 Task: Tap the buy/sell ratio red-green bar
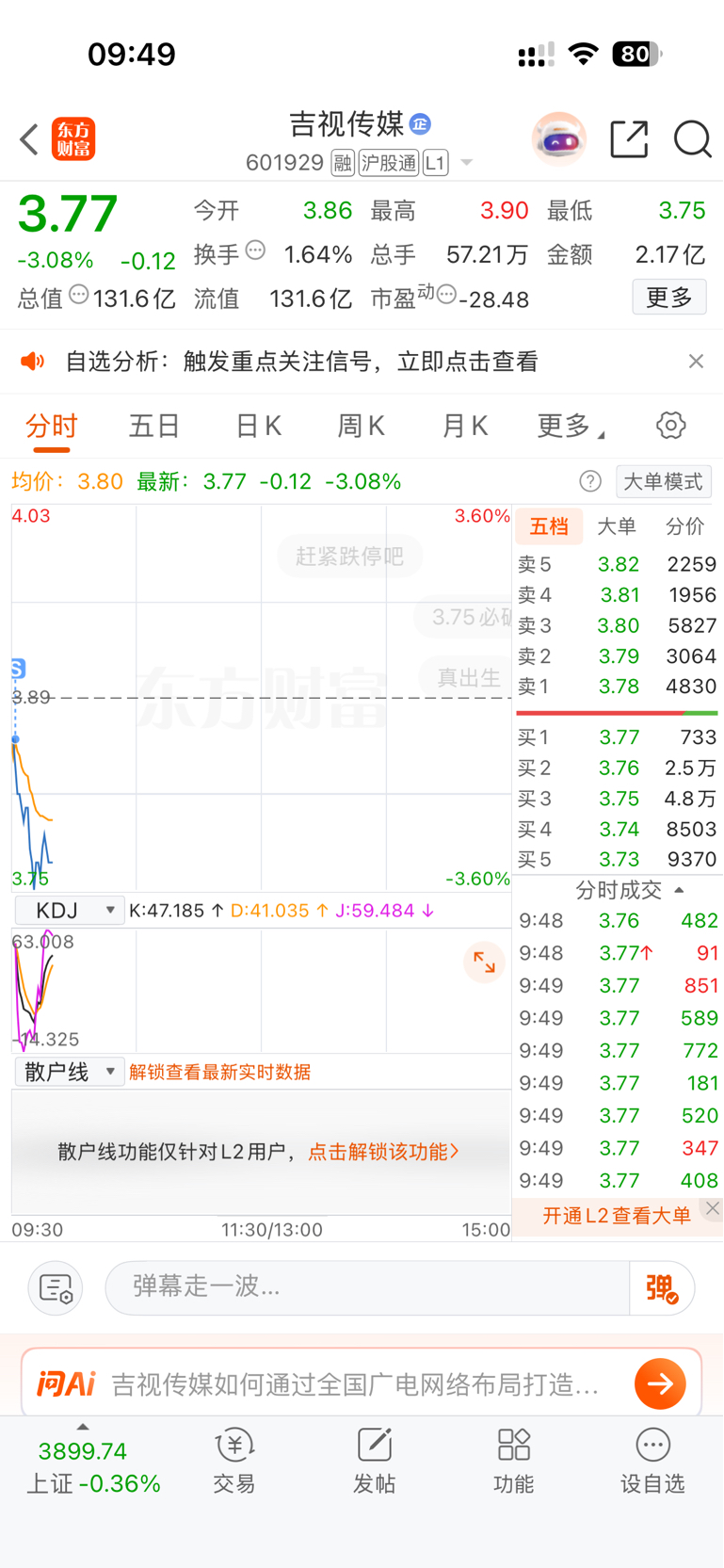tap(617, 713)
